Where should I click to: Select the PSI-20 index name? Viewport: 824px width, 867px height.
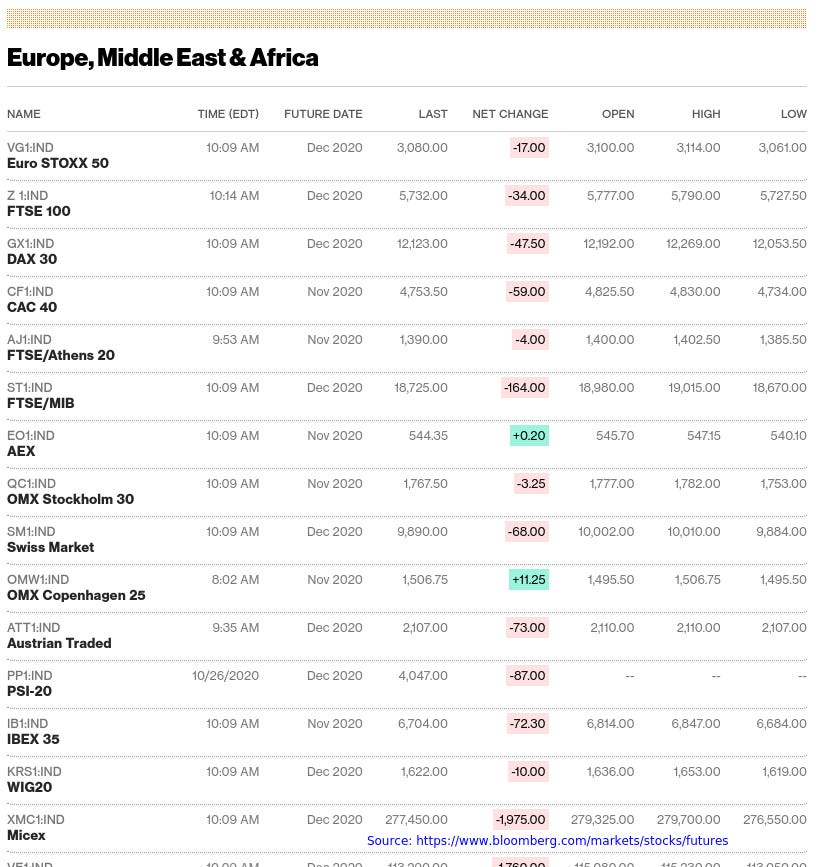click(x=29, y=691)
